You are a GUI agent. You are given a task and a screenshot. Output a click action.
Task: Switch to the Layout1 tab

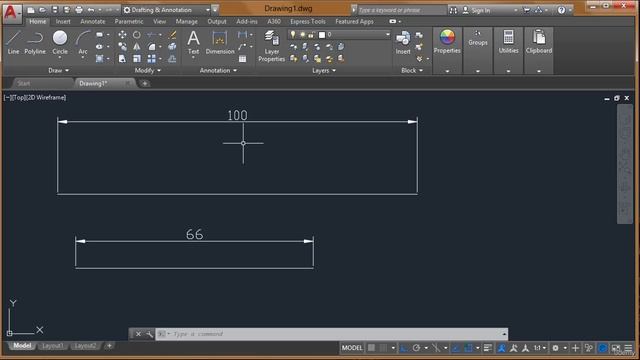pyautogui.click(x=53, y=346)
